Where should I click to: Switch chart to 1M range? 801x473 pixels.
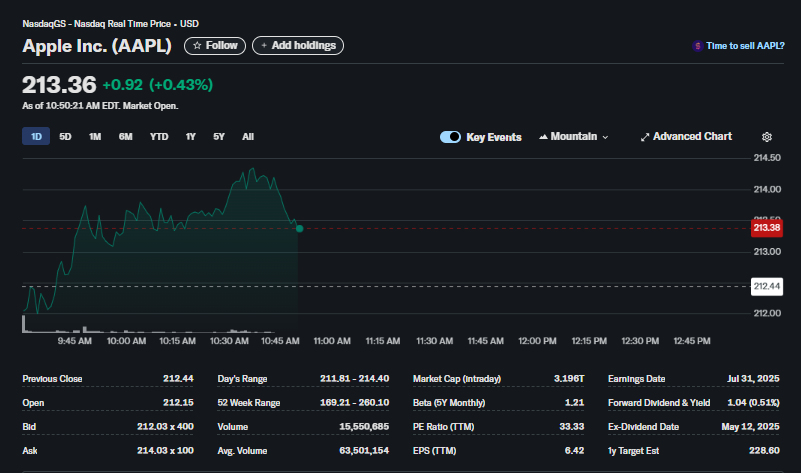point(95,136)
